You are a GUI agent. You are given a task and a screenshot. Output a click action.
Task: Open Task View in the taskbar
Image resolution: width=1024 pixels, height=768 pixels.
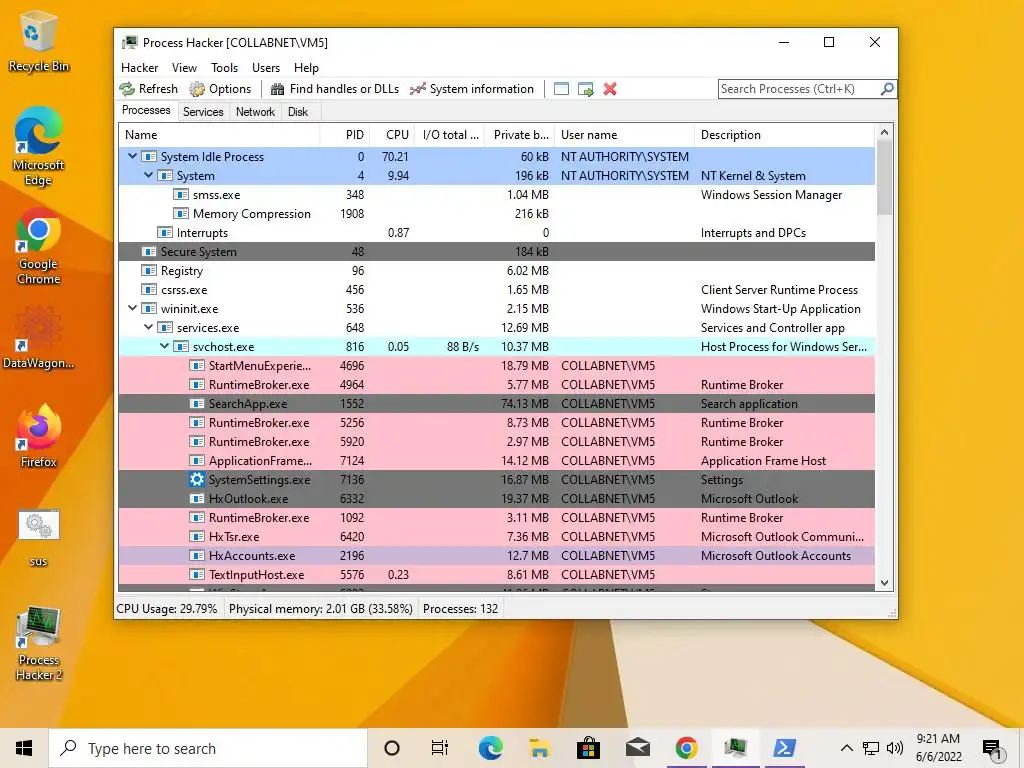(440, 748)
